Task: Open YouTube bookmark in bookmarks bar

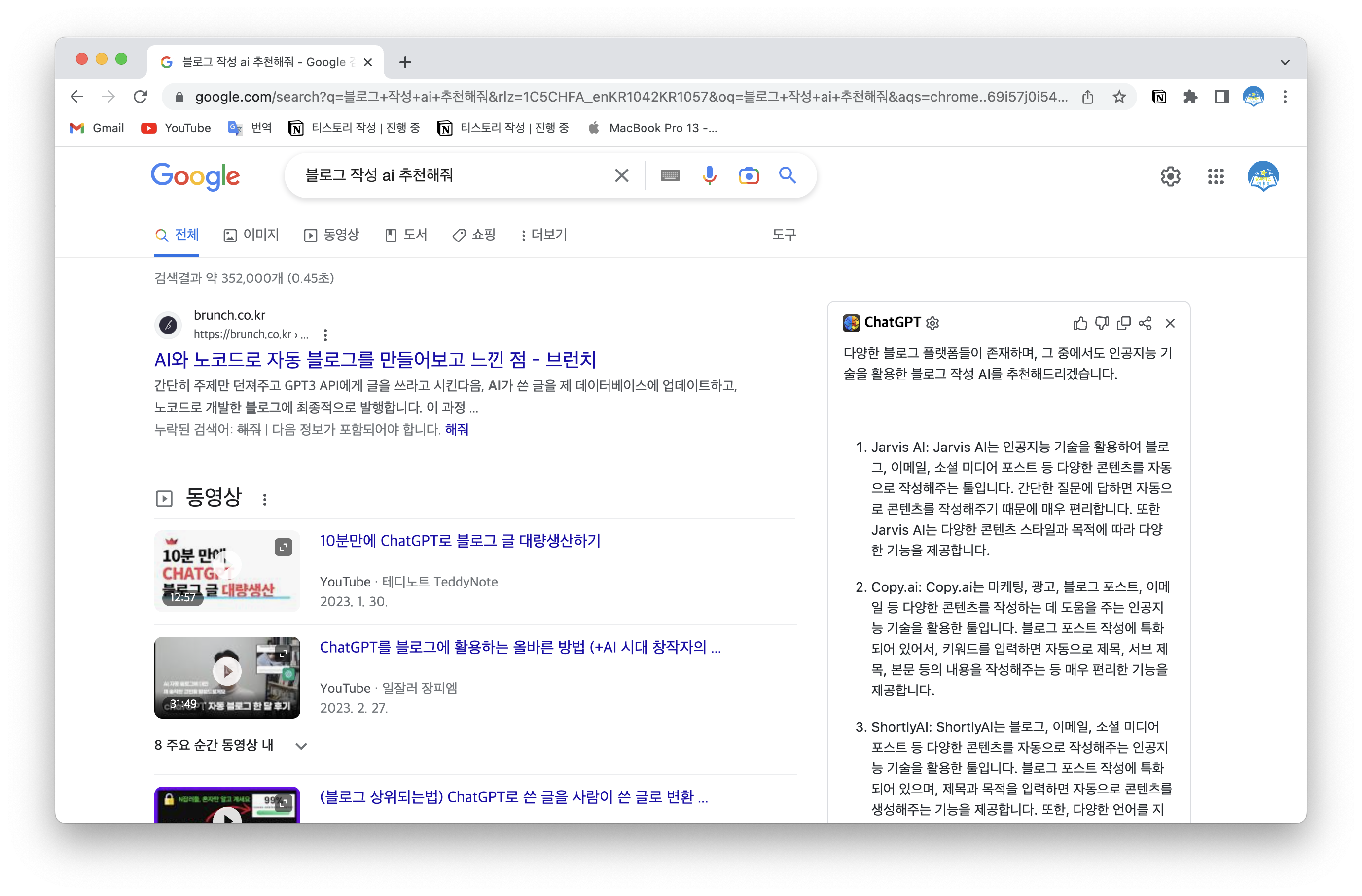Action: click(176, 128)
